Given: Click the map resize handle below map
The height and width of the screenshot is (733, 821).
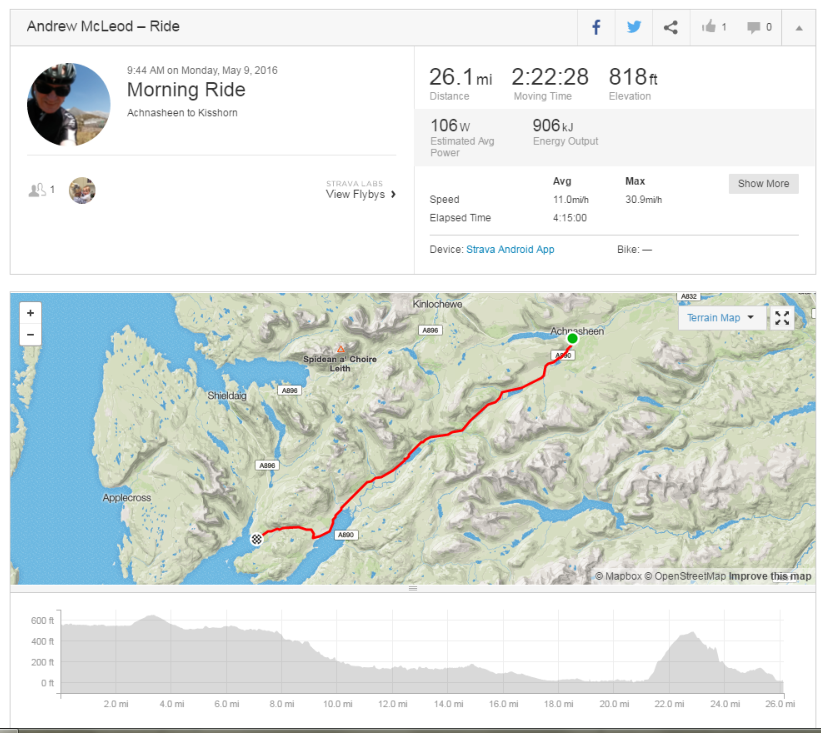Looking at the screenshot, I should pos(413,588).
